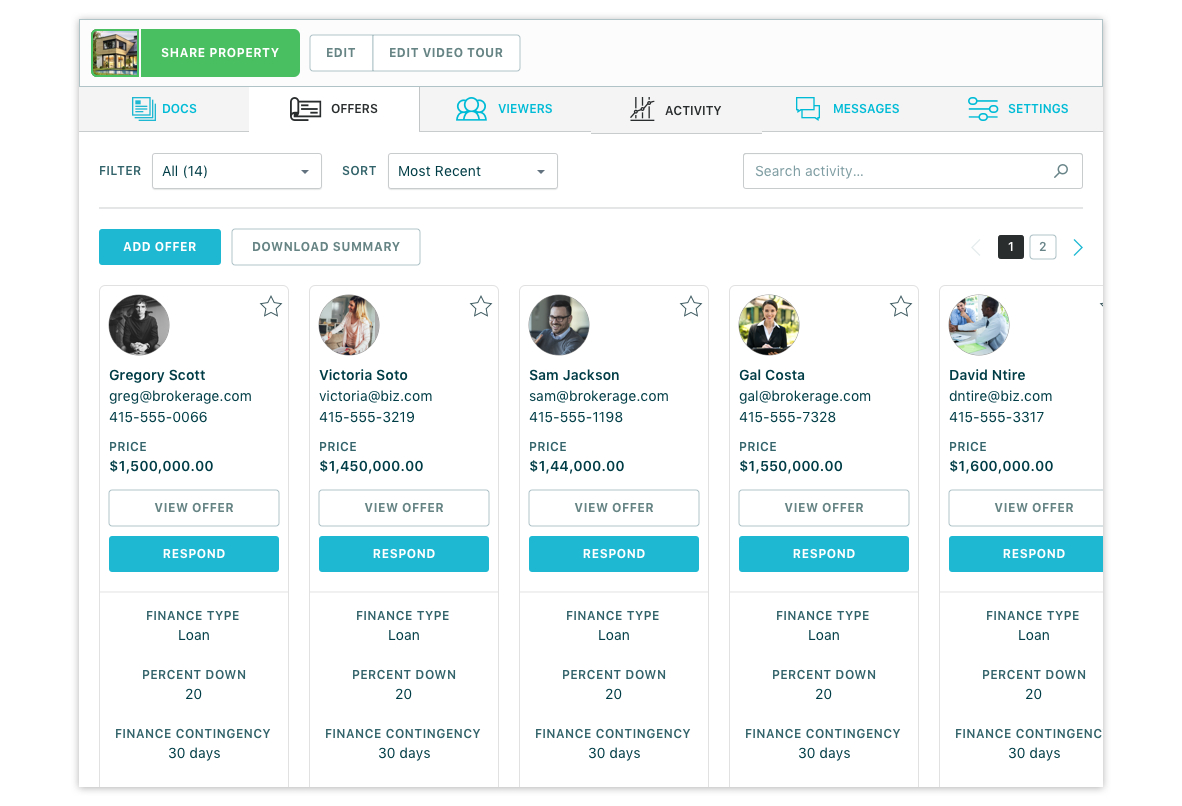Click the Settings tab sliders icon
The width and height of the screenshot is (1182, 806).
point(983,109)
